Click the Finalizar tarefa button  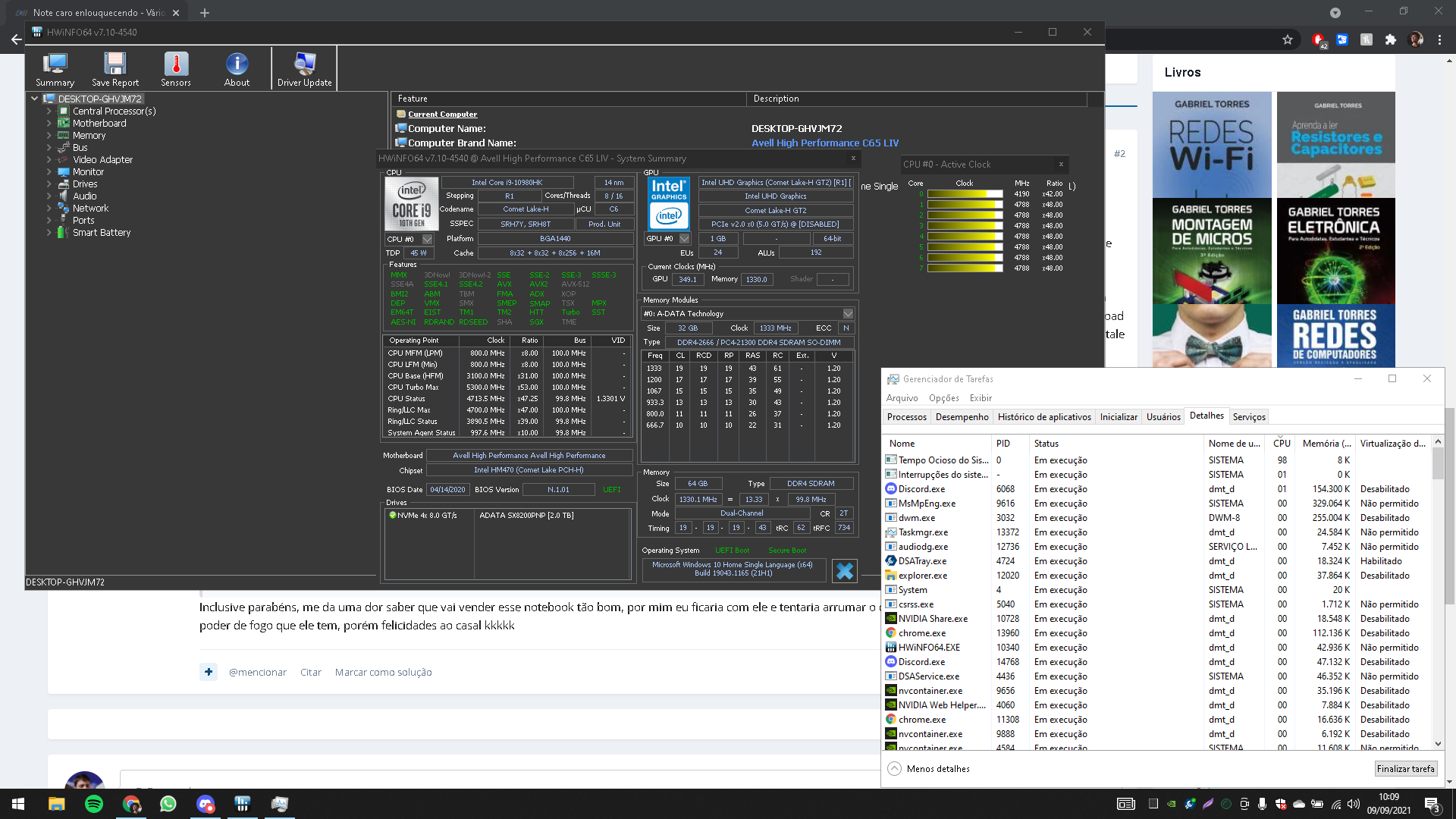1405,768
